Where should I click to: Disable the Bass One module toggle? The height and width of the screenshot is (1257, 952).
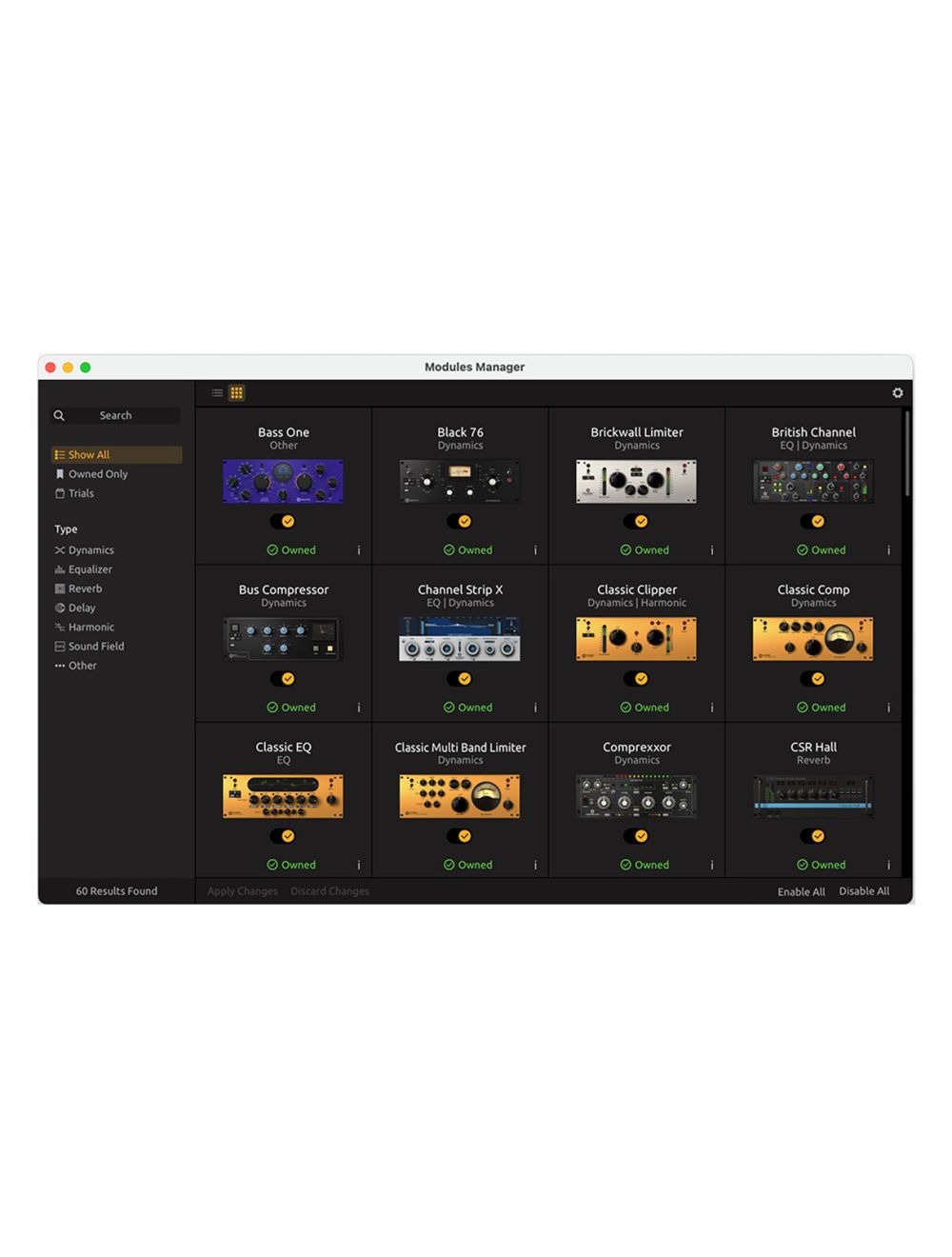pyautogui.click(x=283, y=521)
